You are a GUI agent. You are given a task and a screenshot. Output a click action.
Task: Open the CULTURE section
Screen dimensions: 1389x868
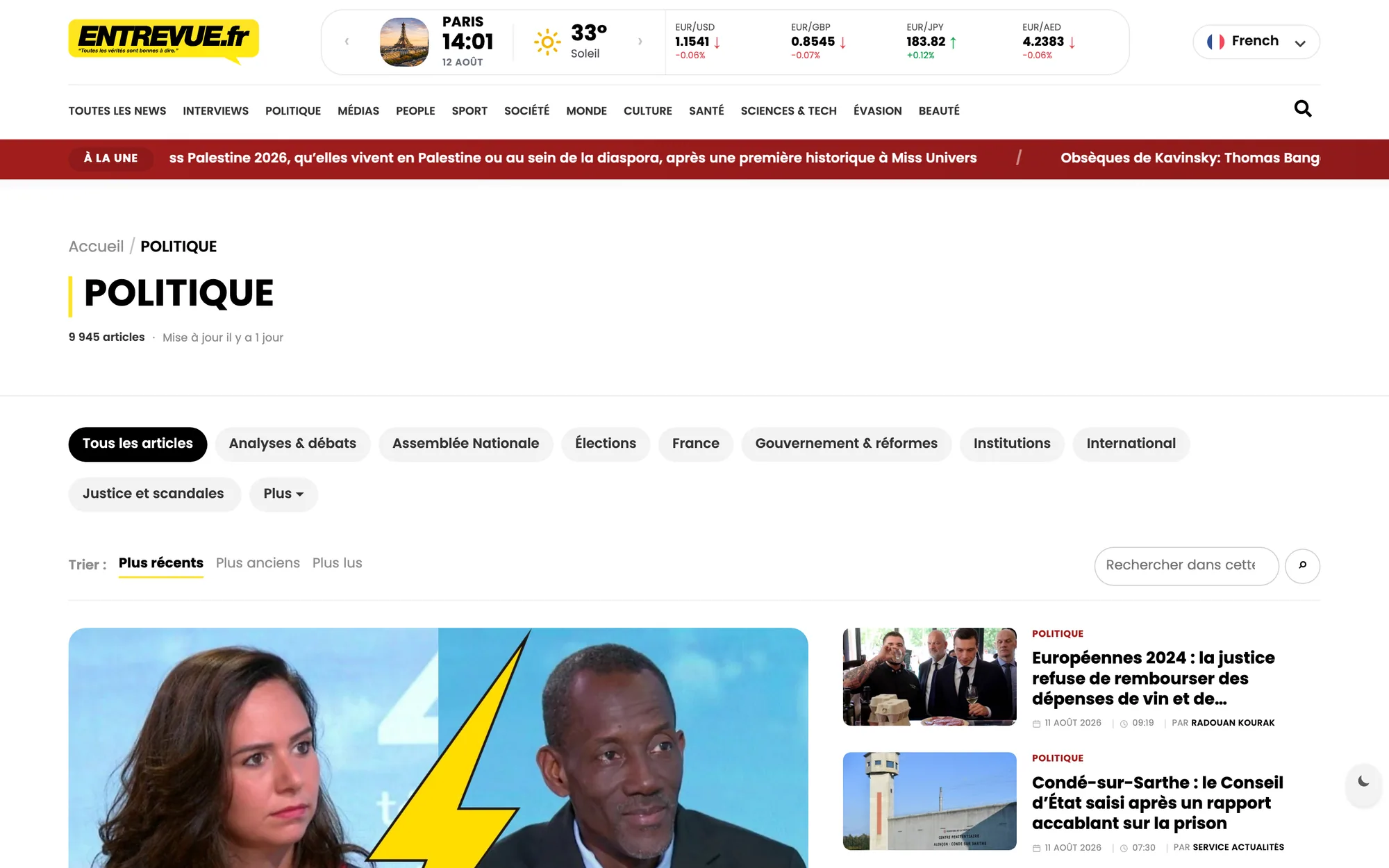648,111
